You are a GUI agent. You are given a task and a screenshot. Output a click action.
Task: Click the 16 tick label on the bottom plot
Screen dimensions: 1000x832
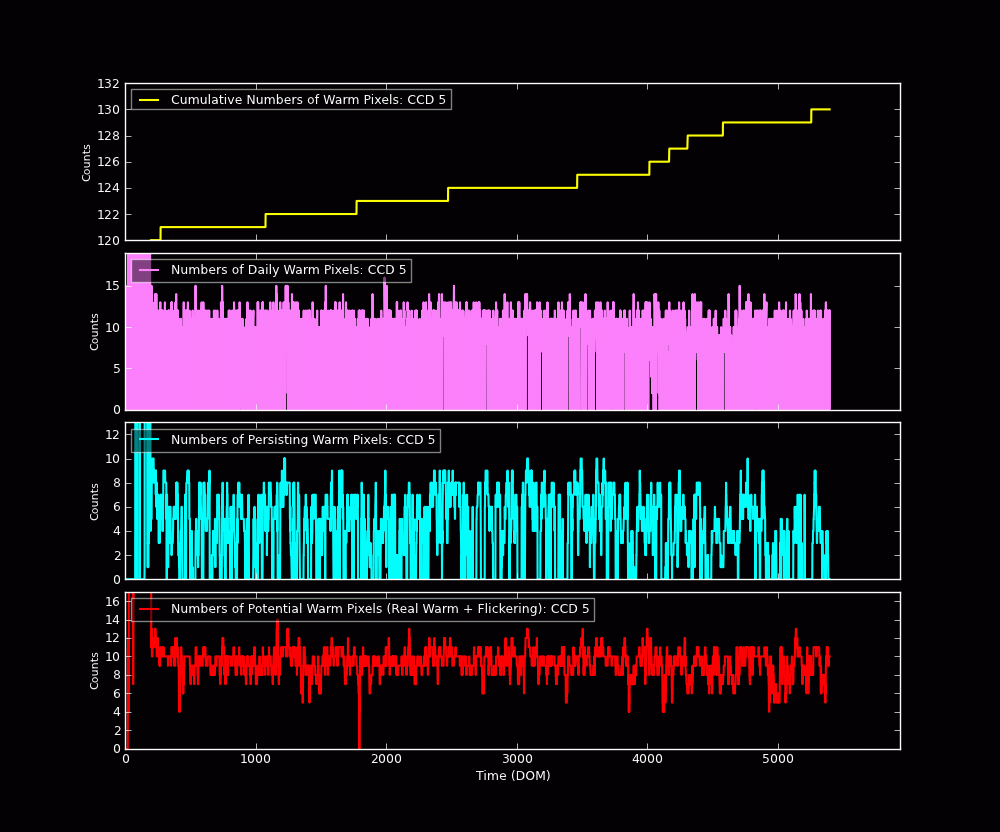click(x=113, y=601)
